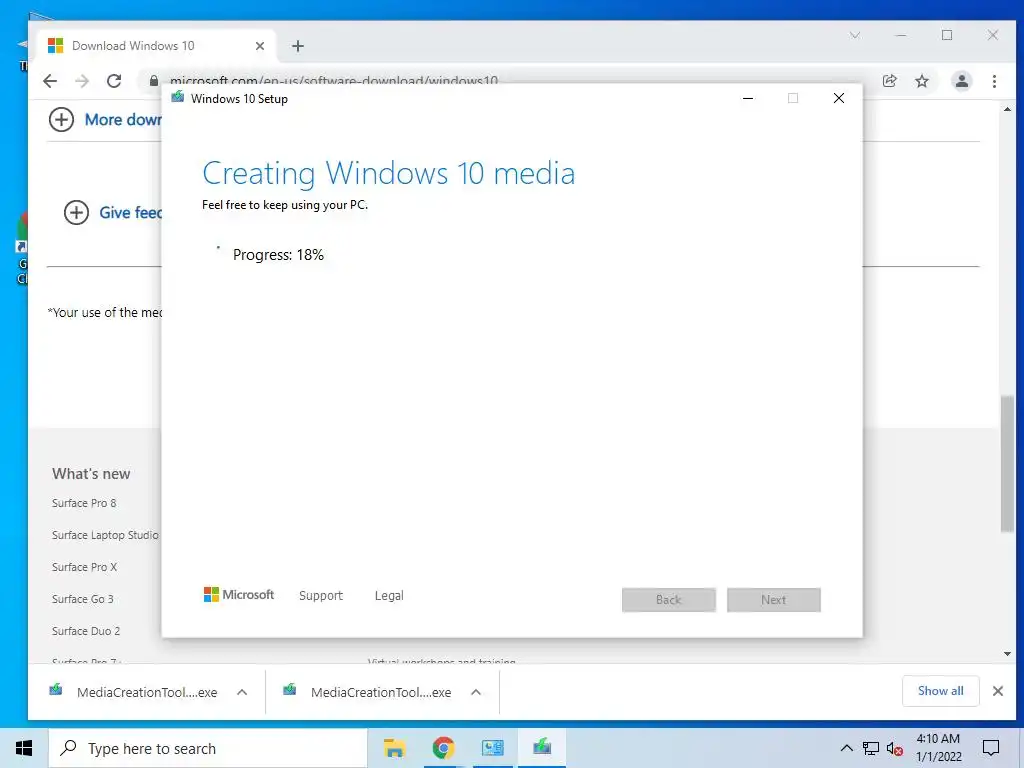The width and height of the screenshot is (1024, 768).
Task: Bookmark this page with the star icon
Action: click(x=922, y=81)
